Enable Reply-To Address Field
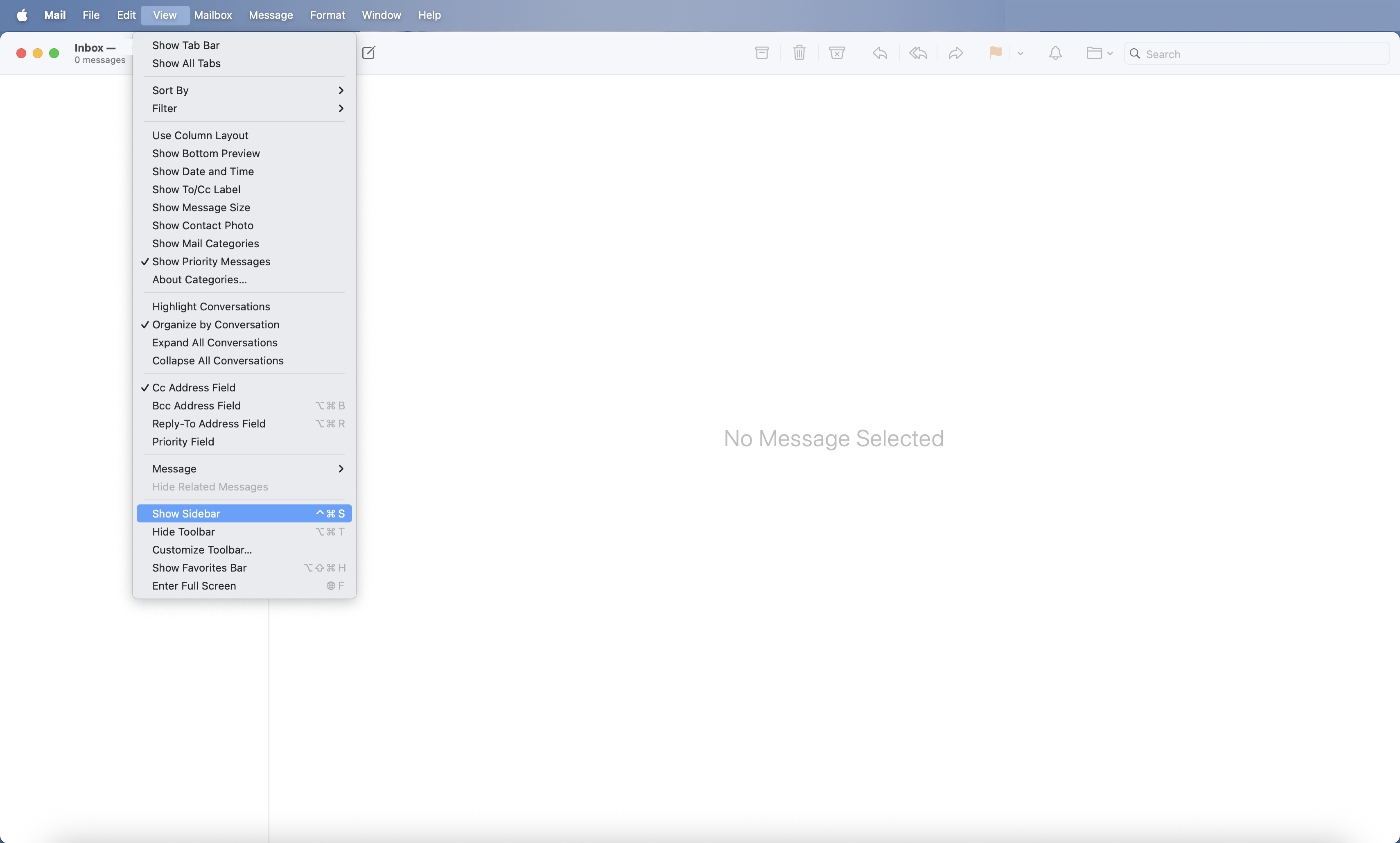 pyautogui.click(x=244, y=424)
